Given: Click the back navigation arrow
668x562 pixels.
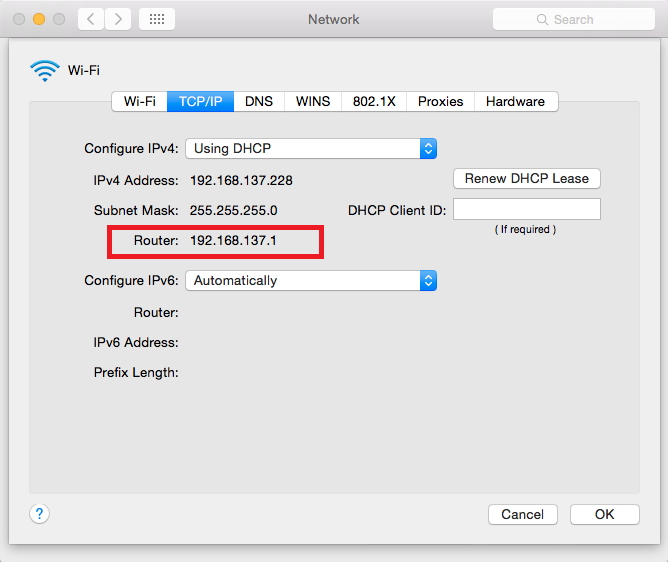Looking at the screenshot, I should coord(91,19).
